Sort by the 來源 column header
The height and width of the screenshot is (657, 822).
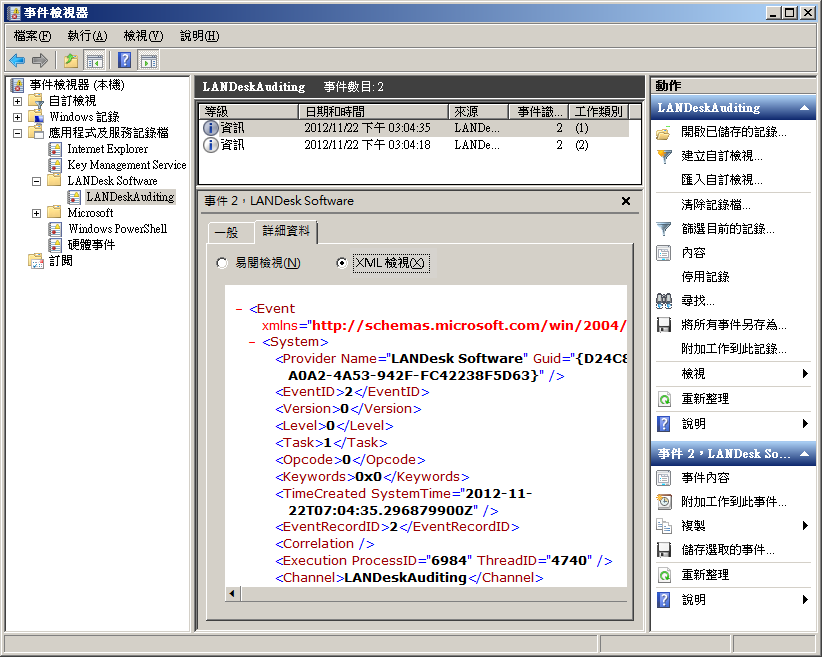point(479,112)
